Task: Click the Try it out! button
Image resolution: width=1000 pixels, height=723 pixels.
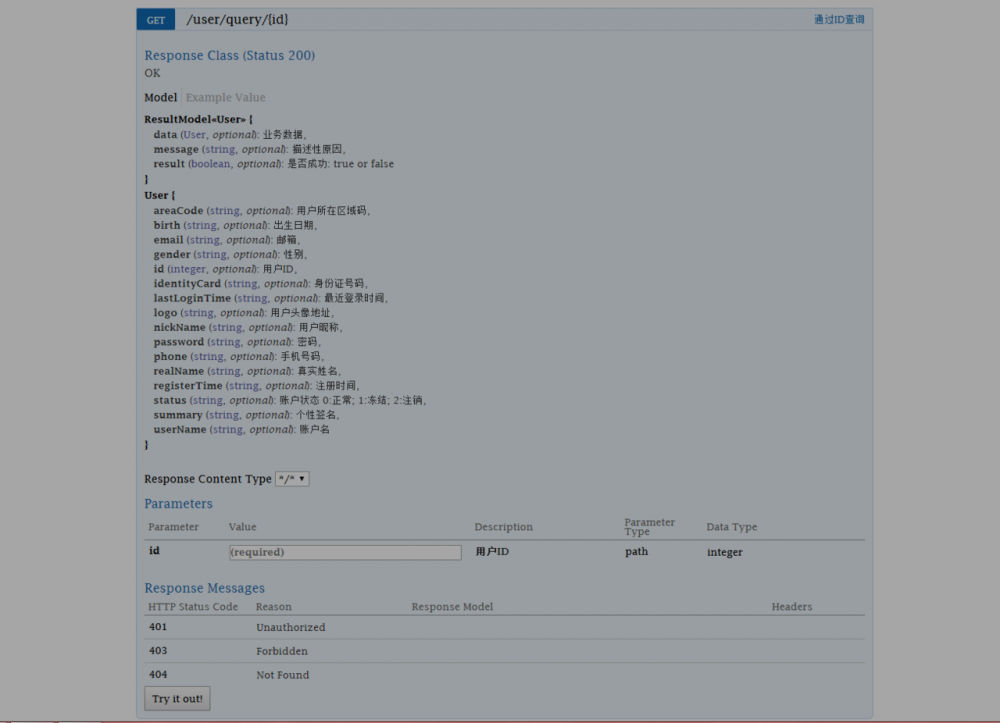Action: click(177, 699)
